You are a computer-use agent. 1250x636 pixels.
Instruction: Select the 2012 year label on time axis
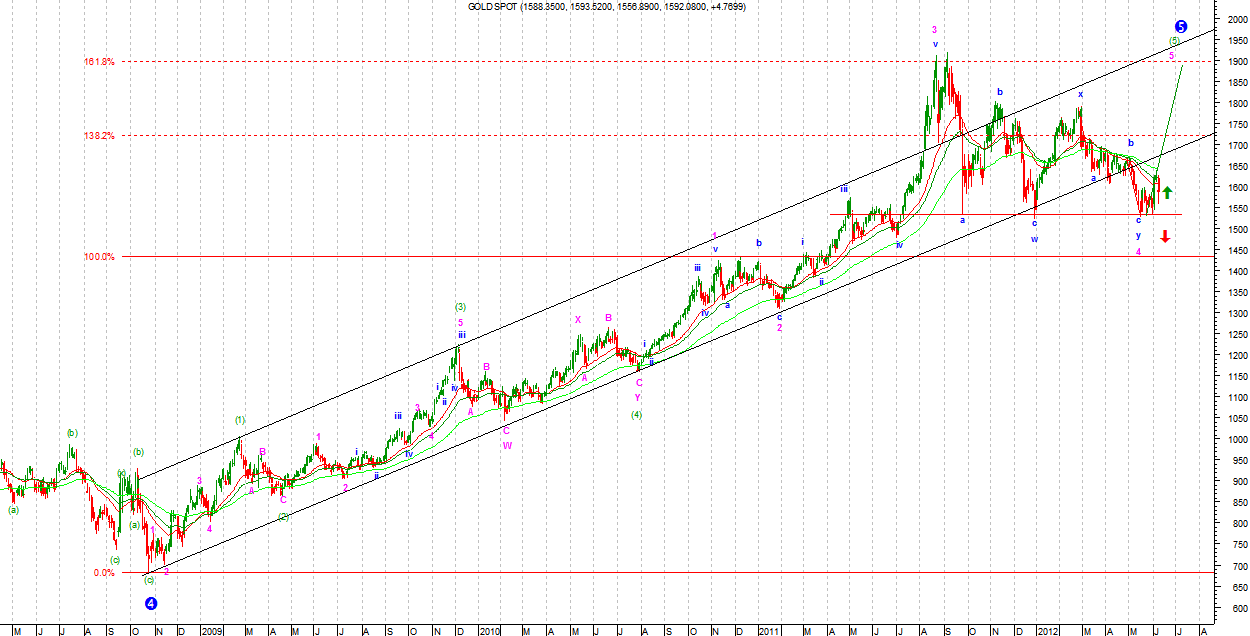1047,631
